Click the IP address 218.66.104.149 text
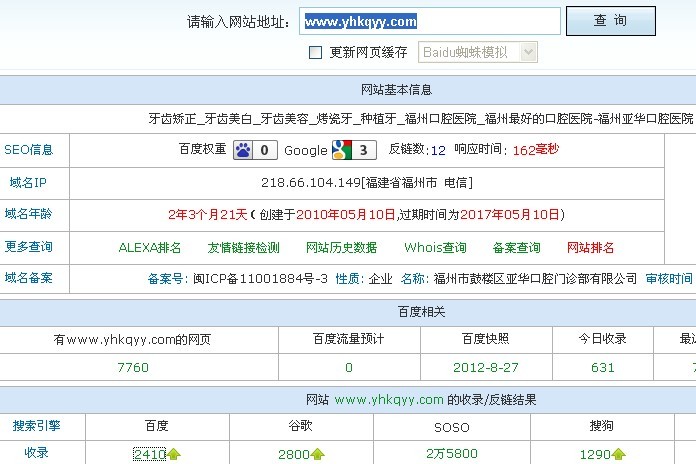 pyautogui.click(x=311, y=183)
